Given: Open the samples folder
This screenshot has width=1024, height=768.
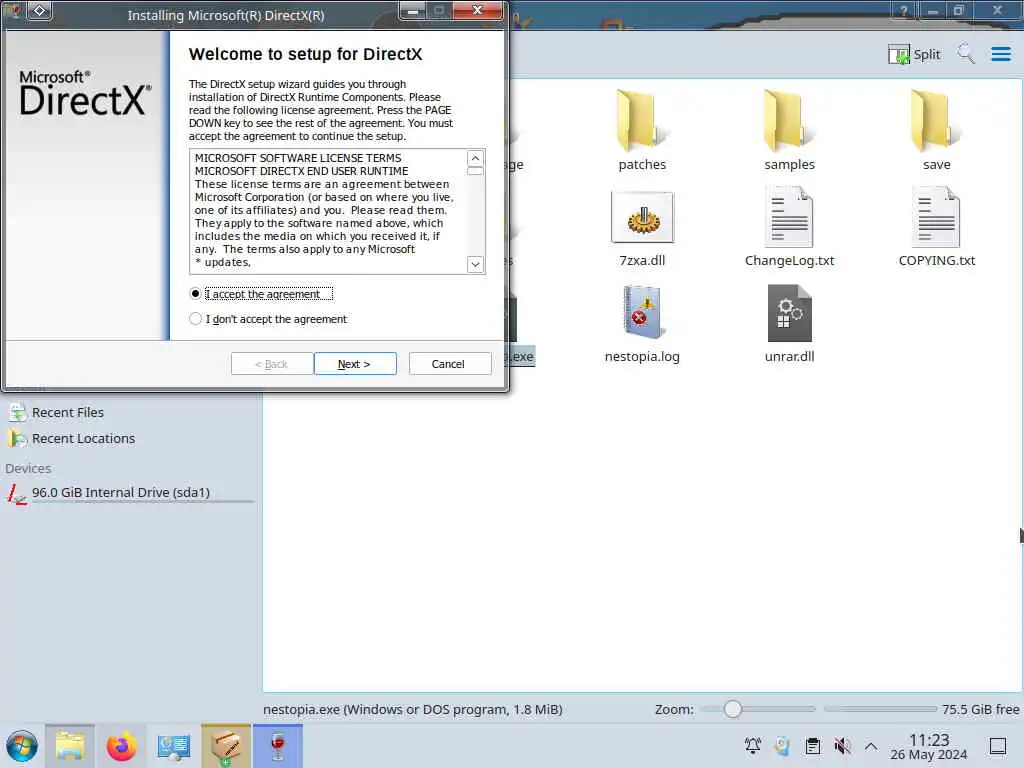Looking at the screenshot, I should point(789,130).
